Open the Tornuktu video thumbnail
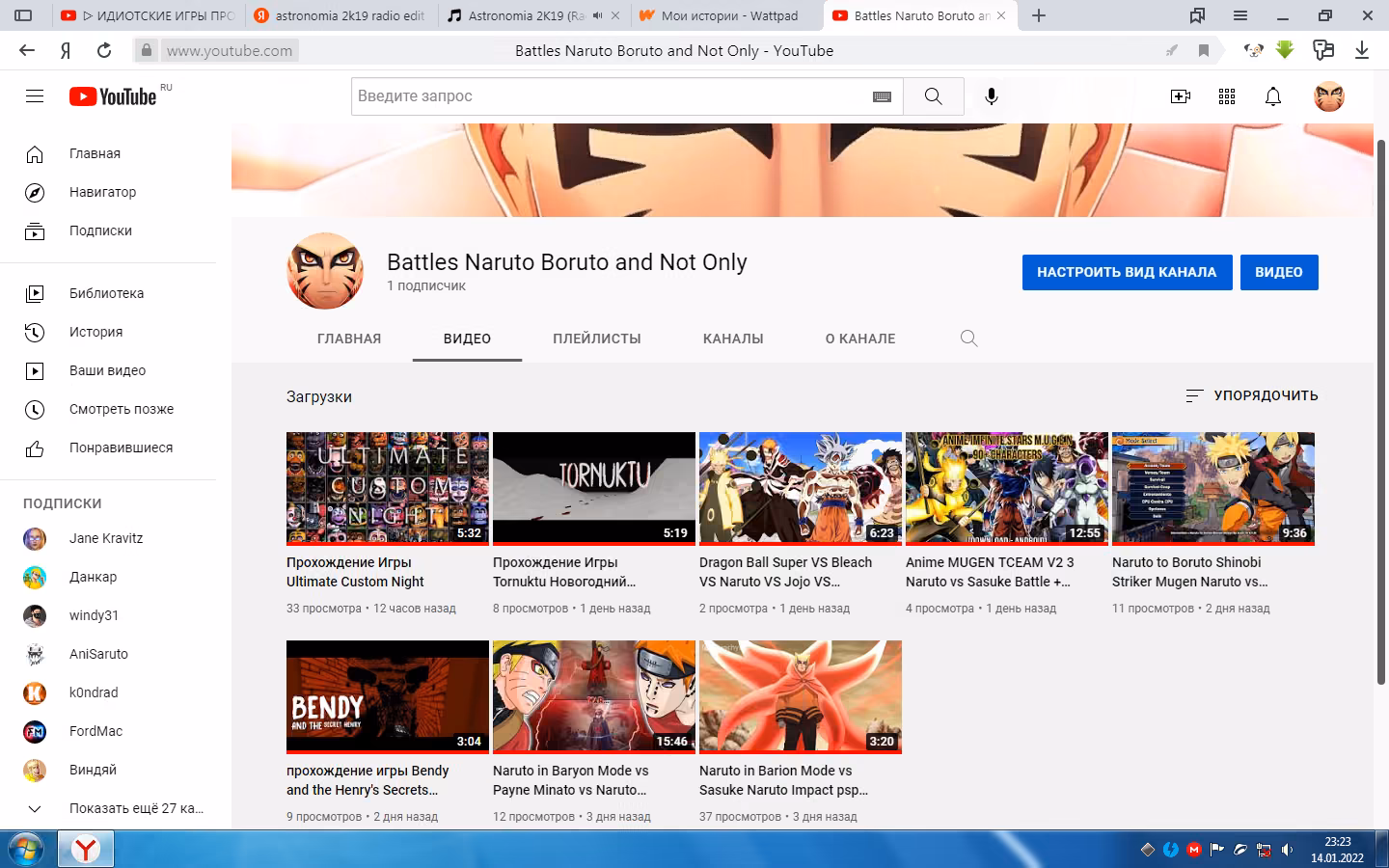 pyautogui.click(x=594, y=488)
